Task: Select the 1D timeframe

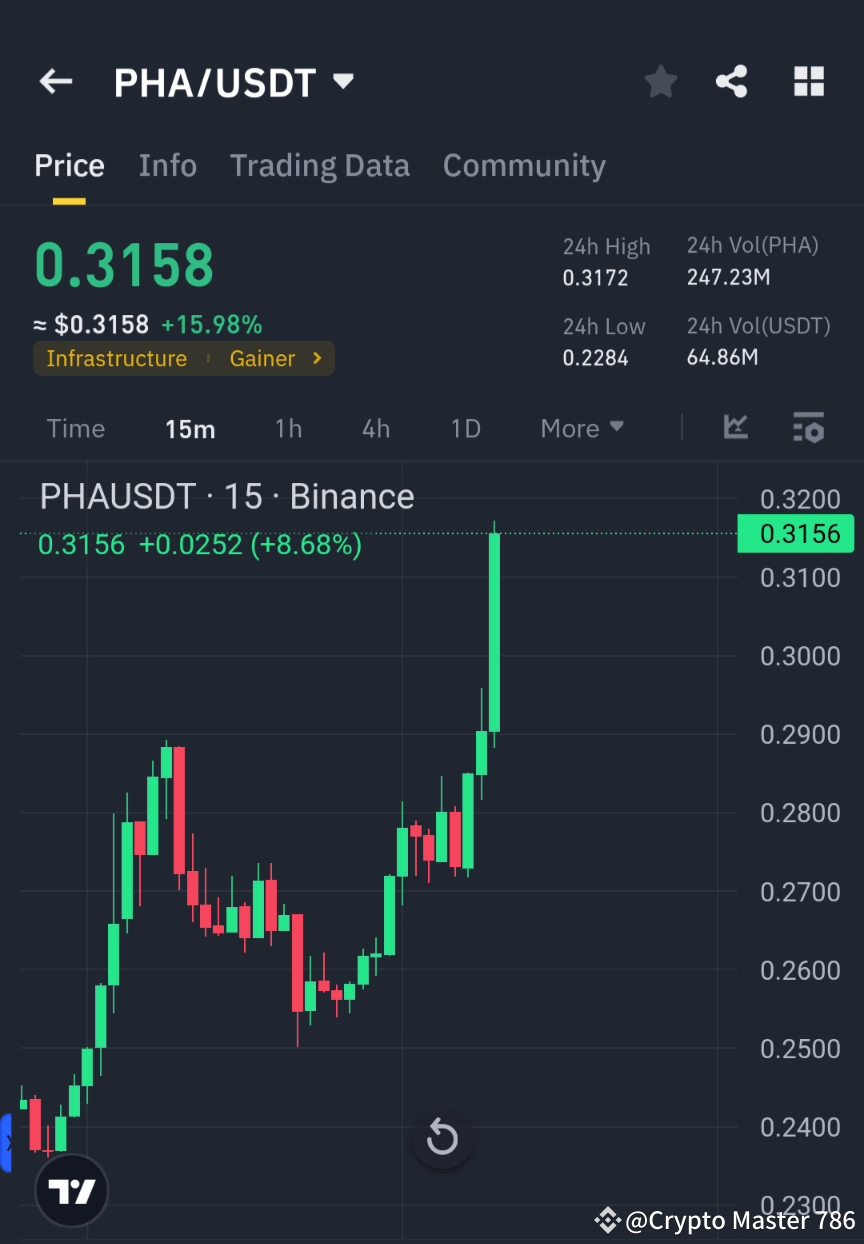Action: pos(465,428)
